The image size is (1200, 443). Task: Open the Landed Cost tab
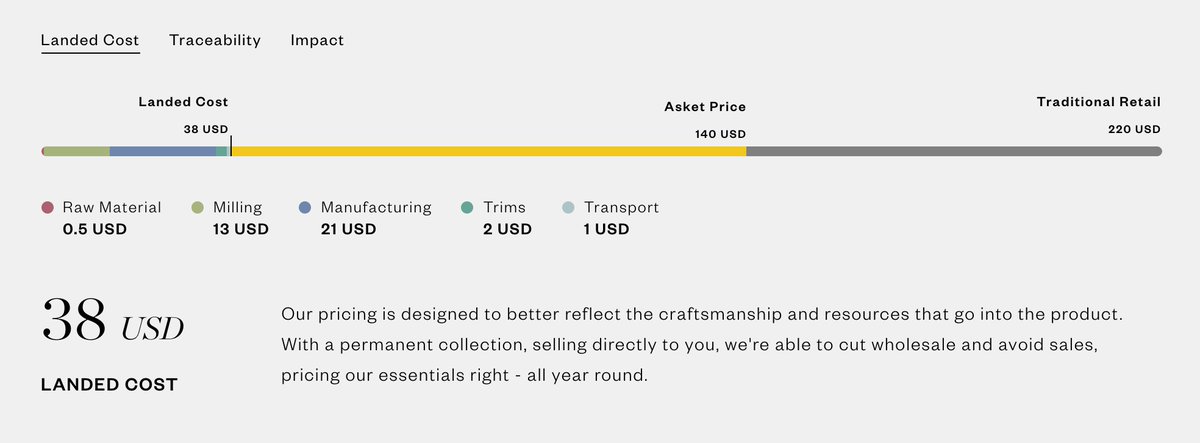pyautogui.click(x=90, y=40)
